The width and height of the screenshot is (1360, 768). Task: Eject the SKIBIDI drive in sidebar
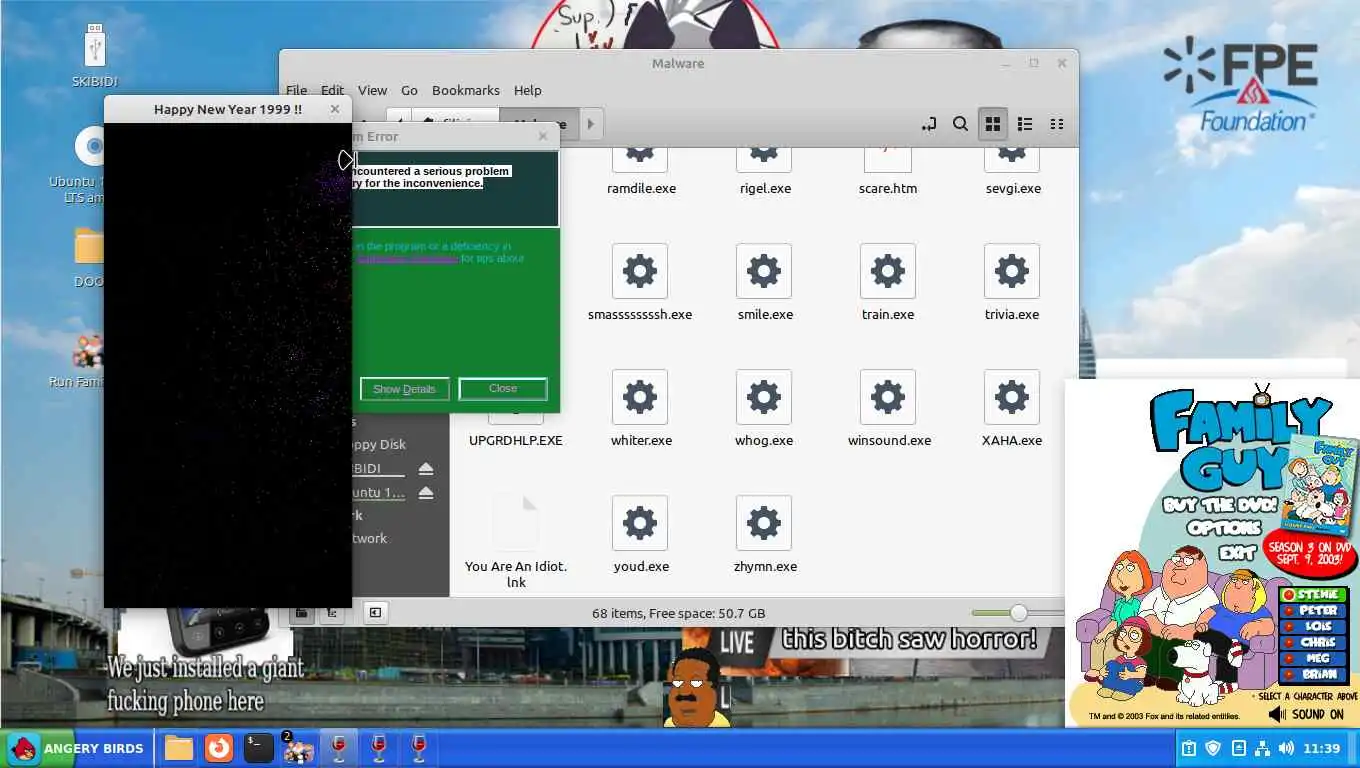426,469
